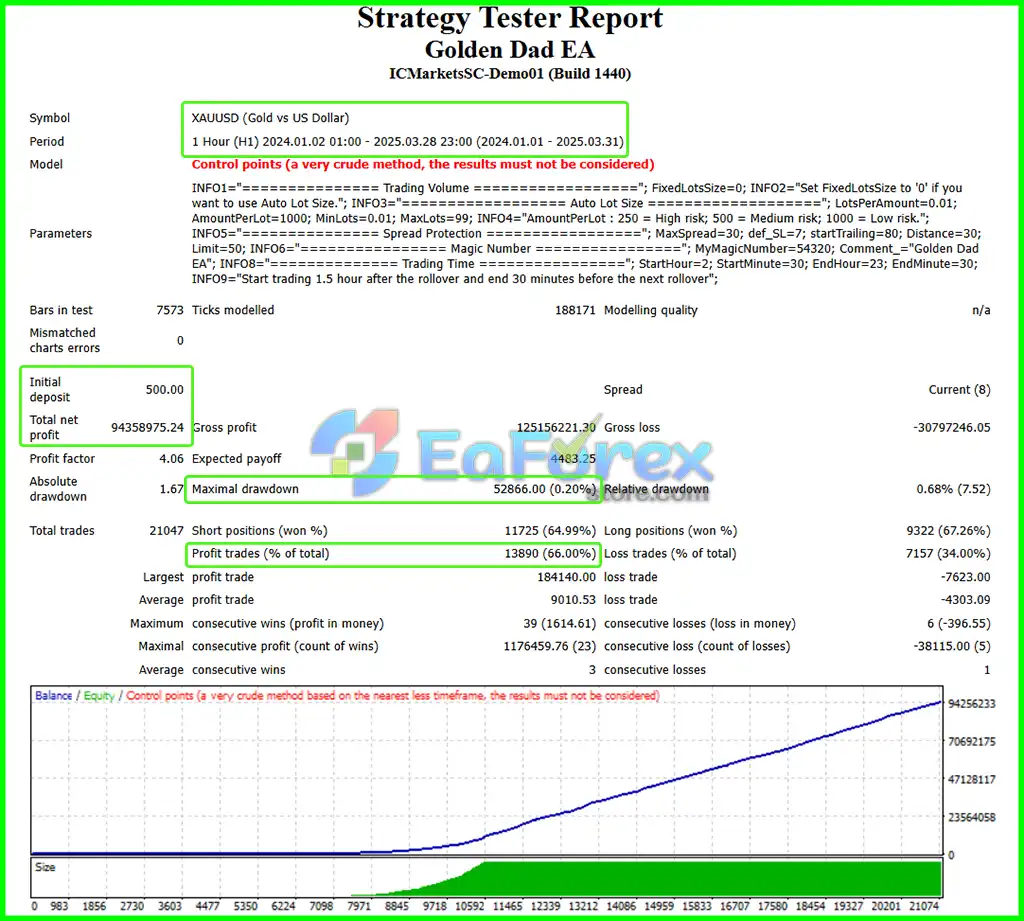Select the profit factor value 4.06
1024x921 pixels.
tap(172, 459)
